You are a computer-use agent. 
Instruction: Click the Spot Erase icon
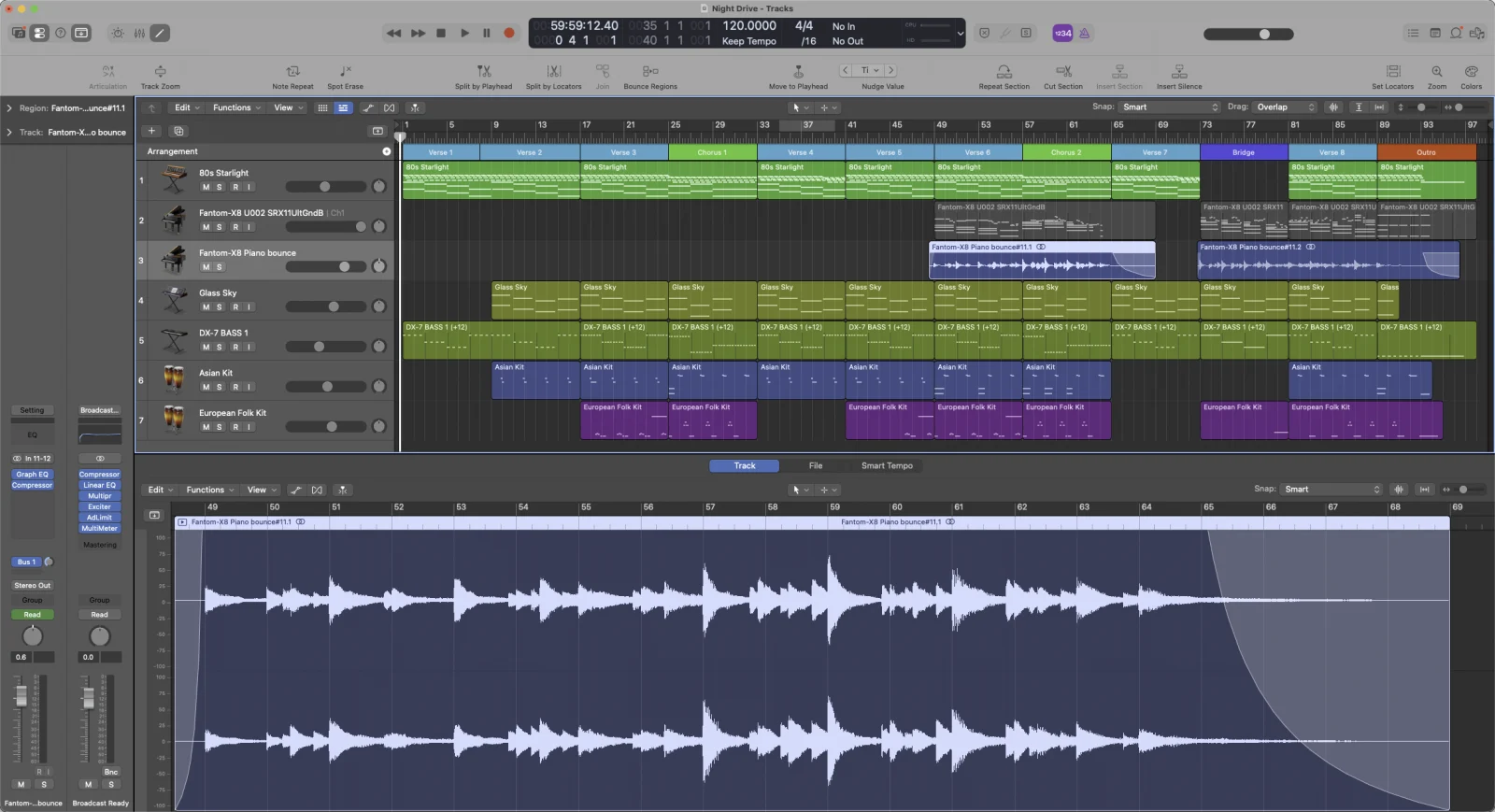click(345, 71)
